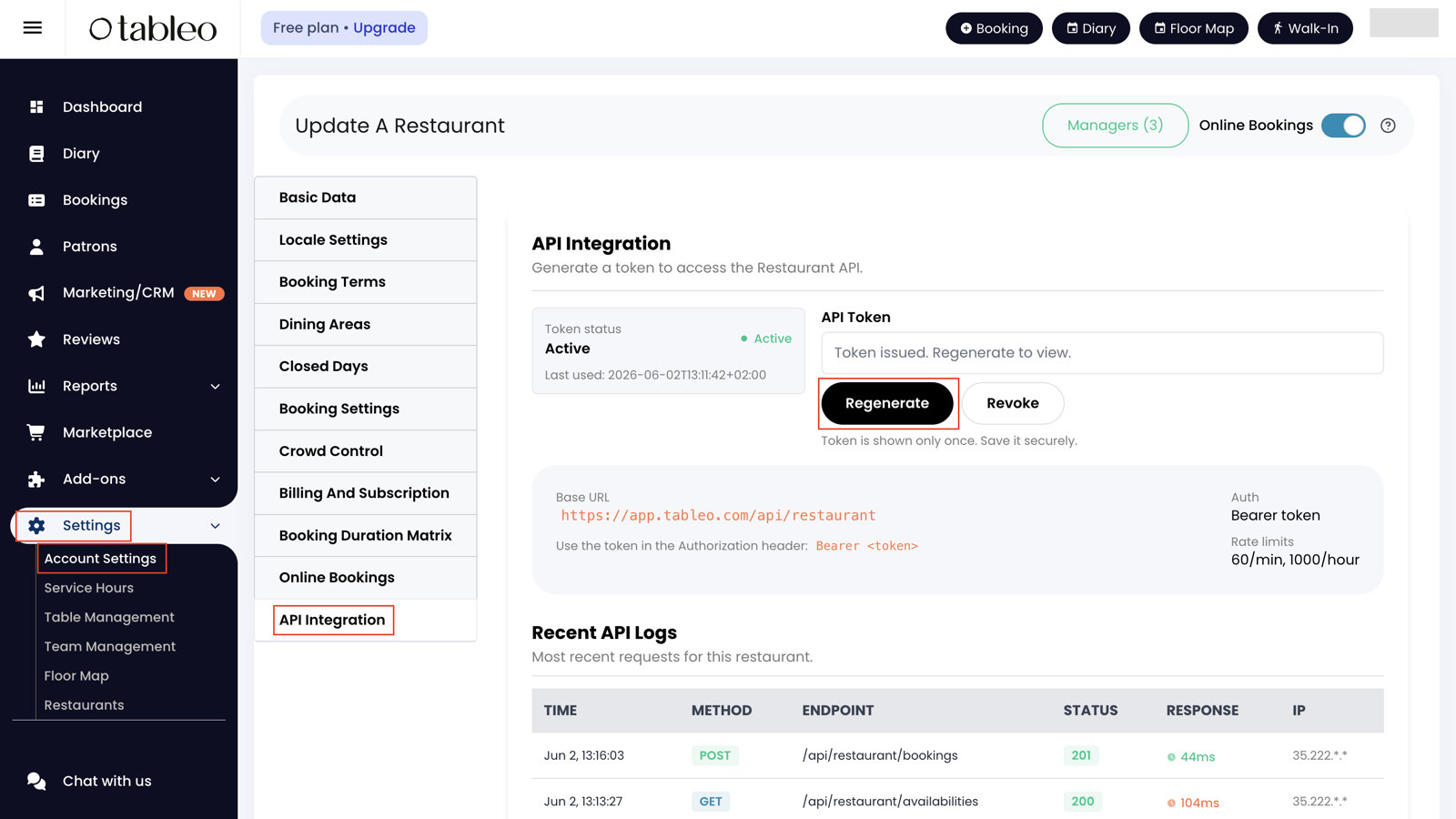
Task: Click the Jun 2, 13:16:03 time cell
Action: coord(584,755)
